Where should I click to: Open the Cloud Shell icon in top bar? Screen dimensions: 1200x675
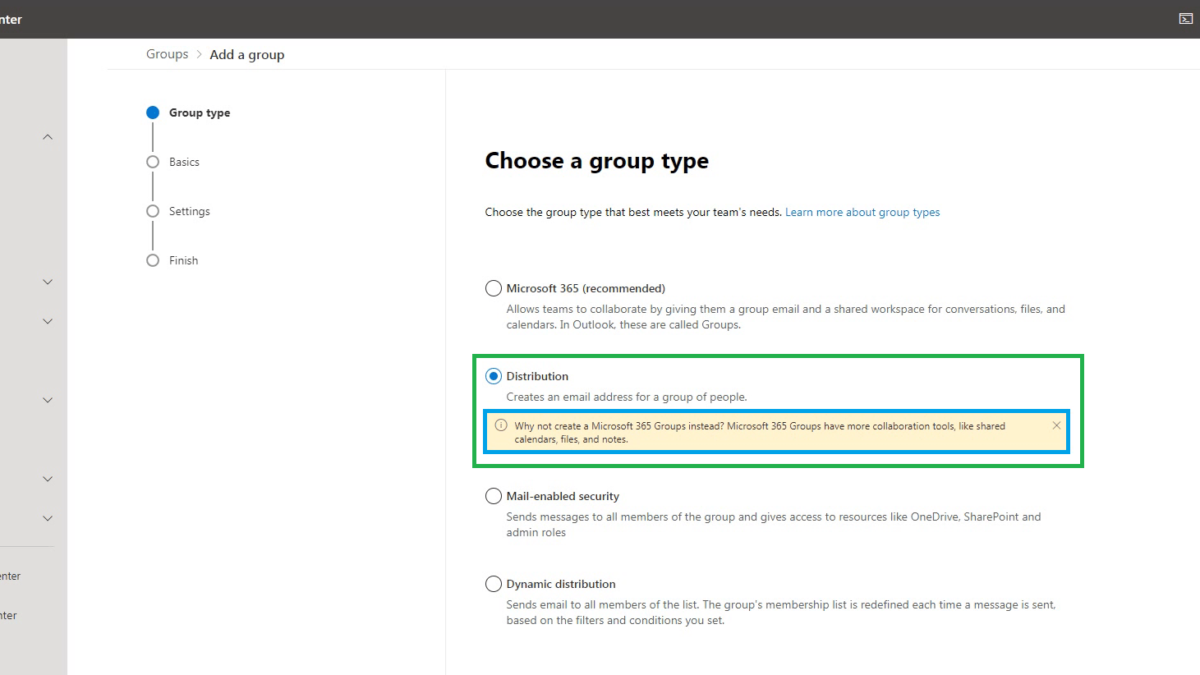click(x=1186, y=19)
